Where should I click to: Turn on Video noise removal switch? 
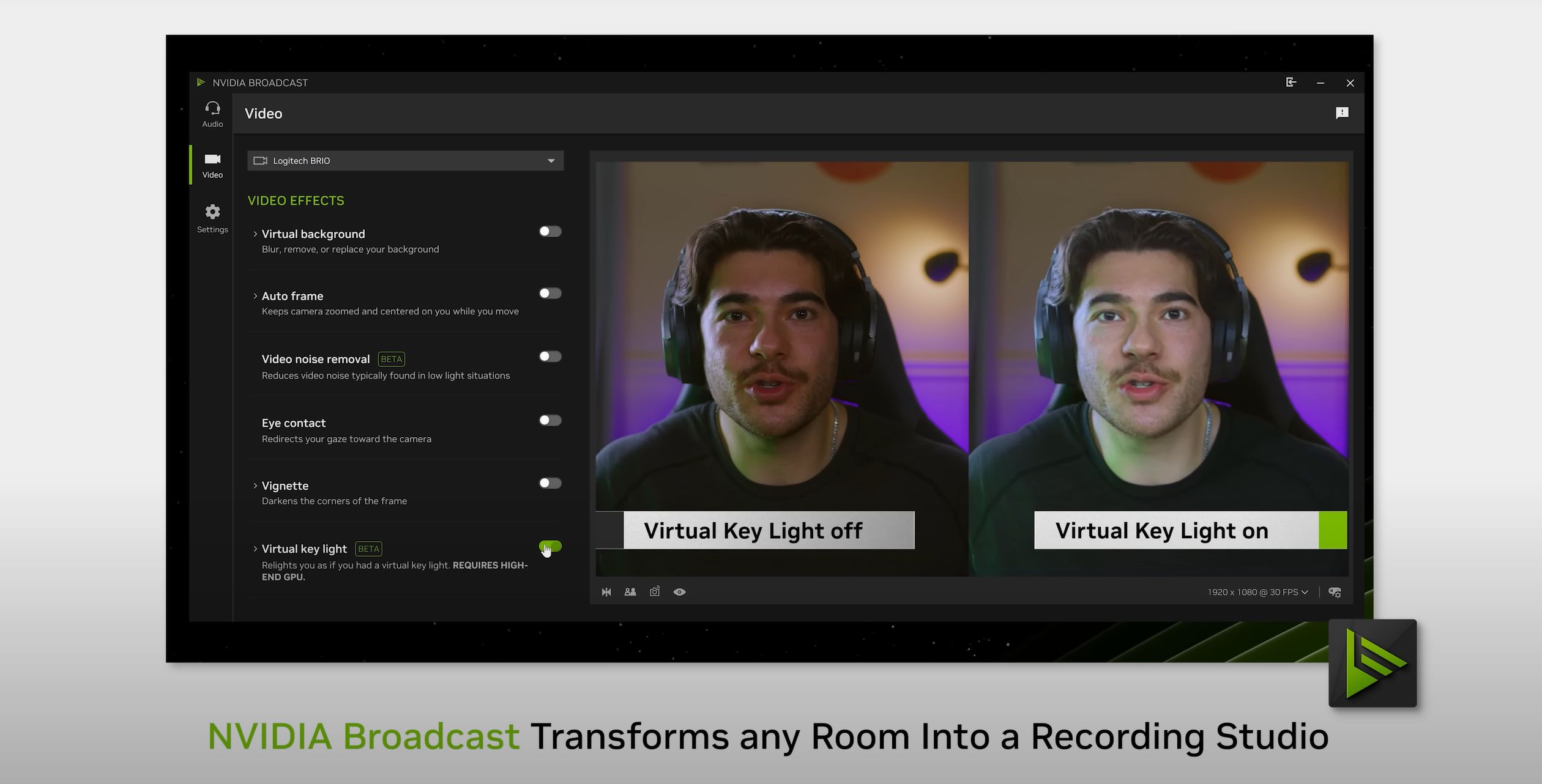(x=550, y=357)
